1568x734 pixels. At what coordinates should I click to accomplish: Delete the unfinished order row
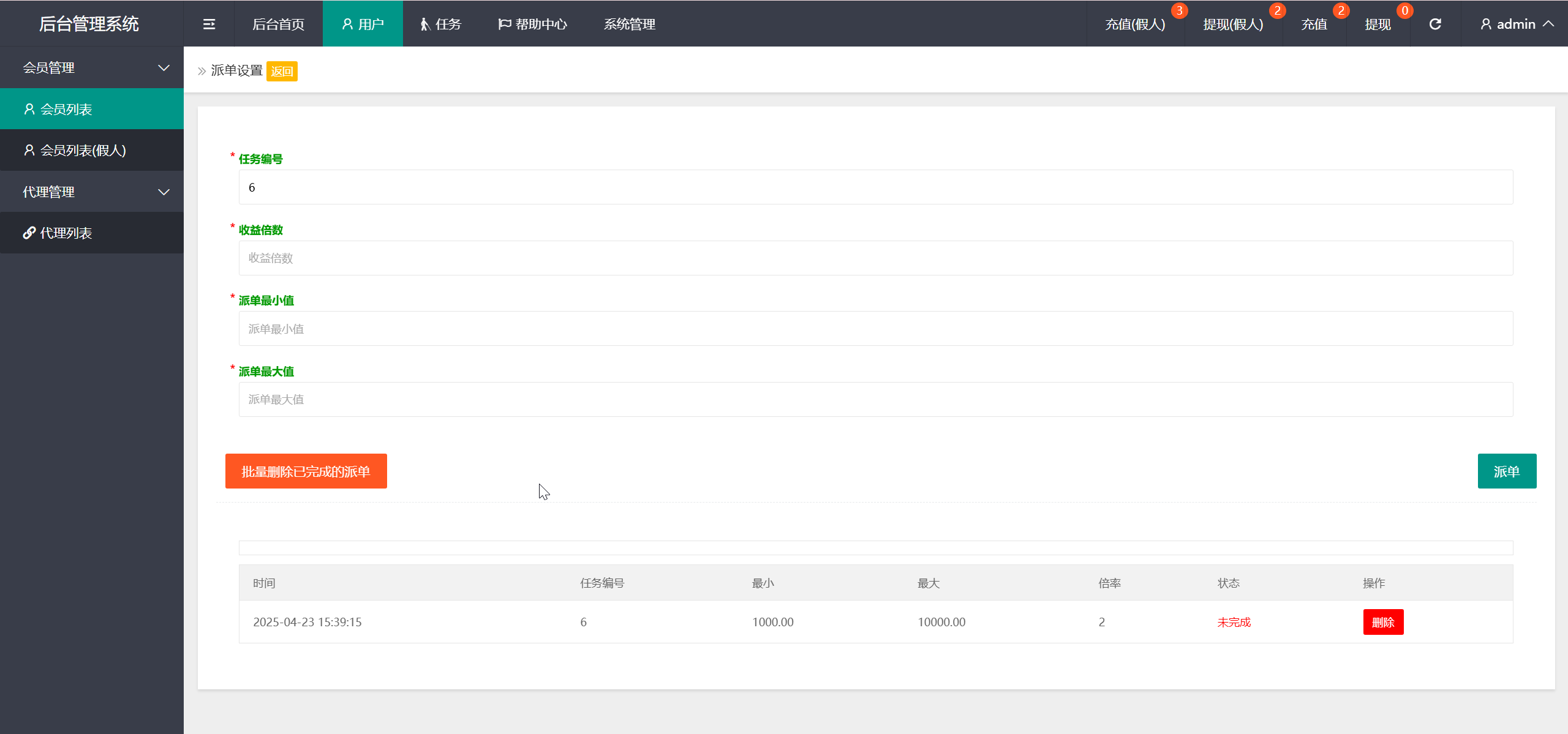1382,622
